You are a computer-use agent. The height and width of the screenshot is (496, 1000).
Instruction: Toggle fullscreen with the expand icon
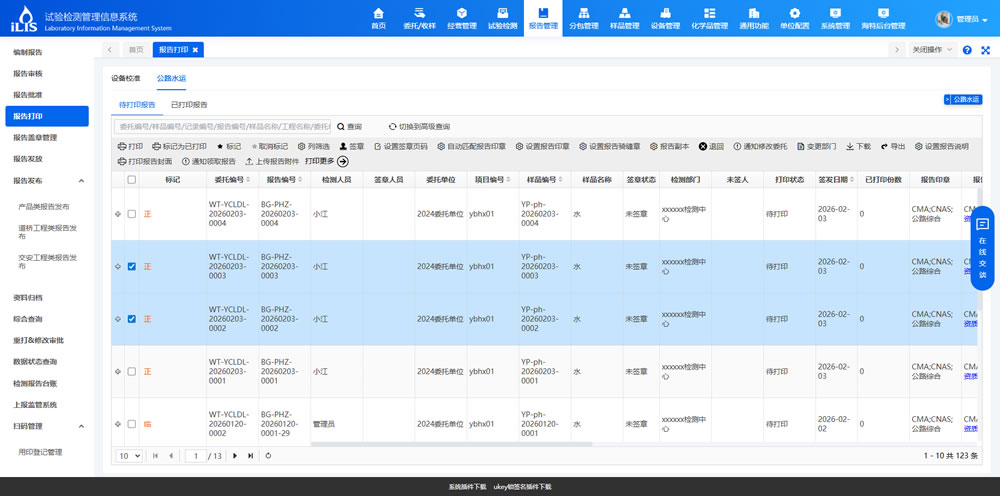point(986,50)
